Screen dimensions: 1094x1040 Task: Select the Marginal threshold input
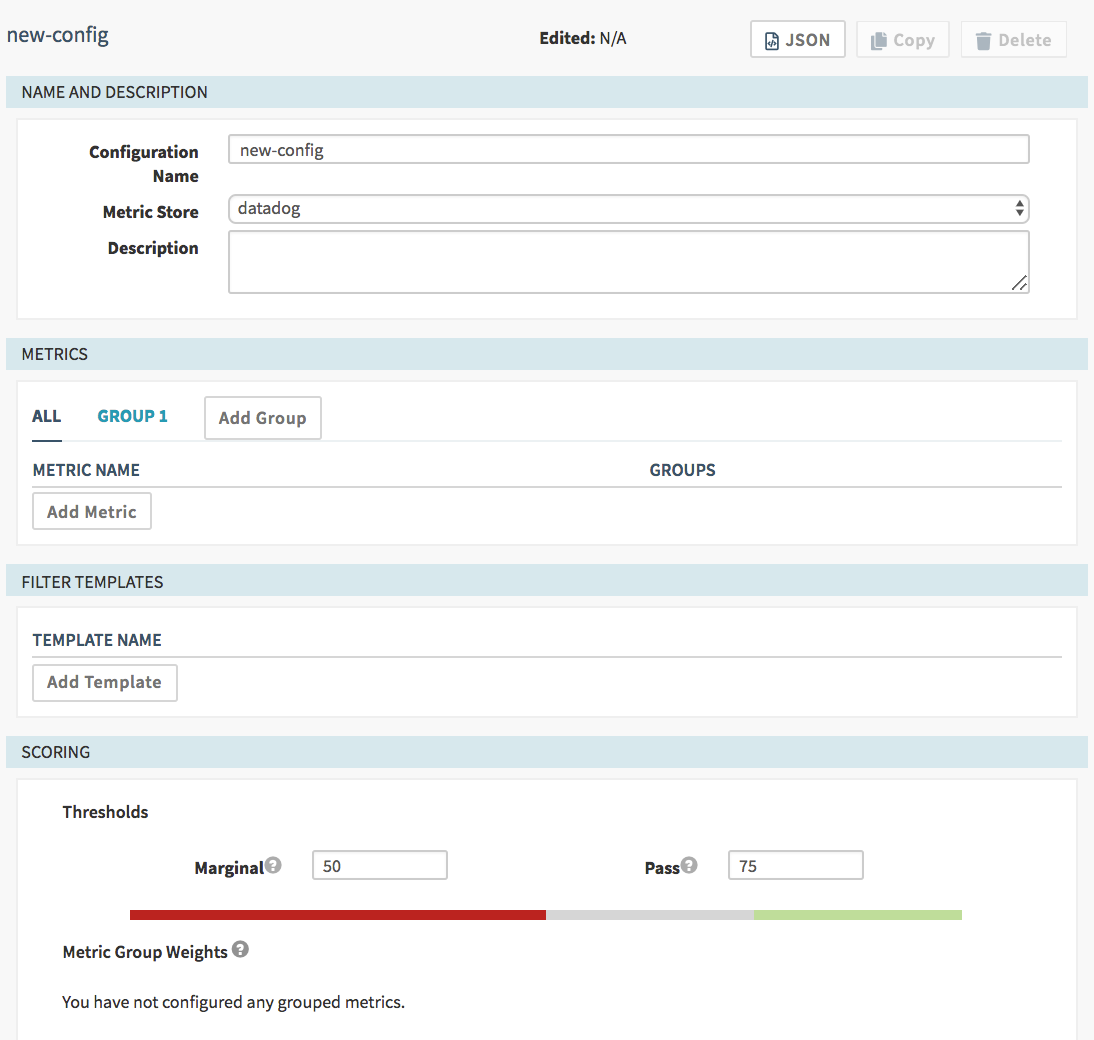(379, 866)
